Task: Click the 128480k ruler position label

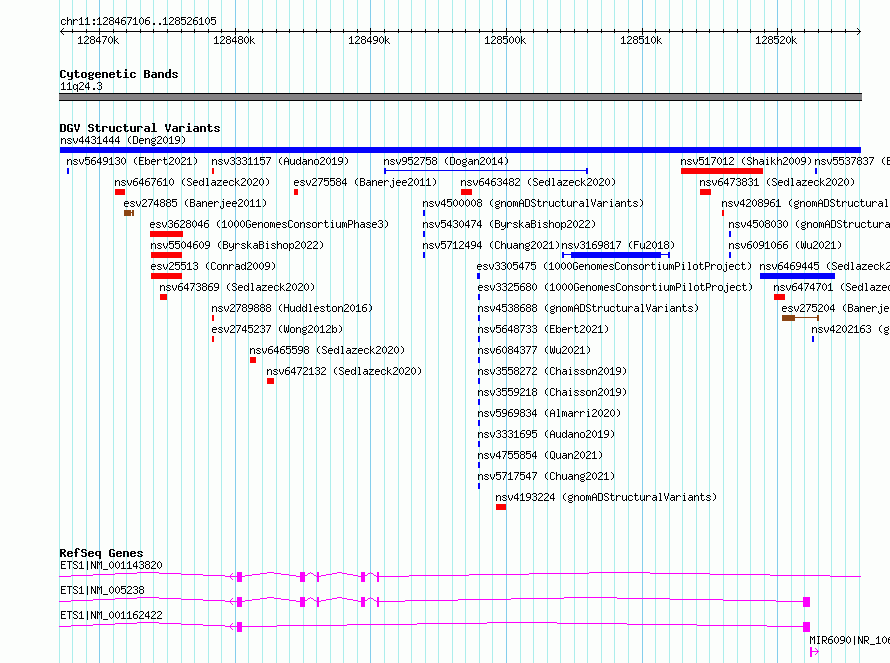Action: (x=234, y=40)
